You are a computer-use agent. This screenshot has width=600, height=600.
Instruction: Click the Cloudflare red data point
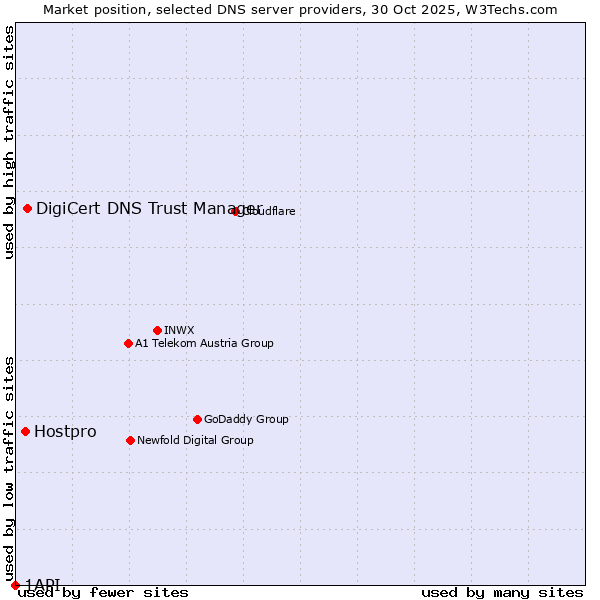coord(236,211)
